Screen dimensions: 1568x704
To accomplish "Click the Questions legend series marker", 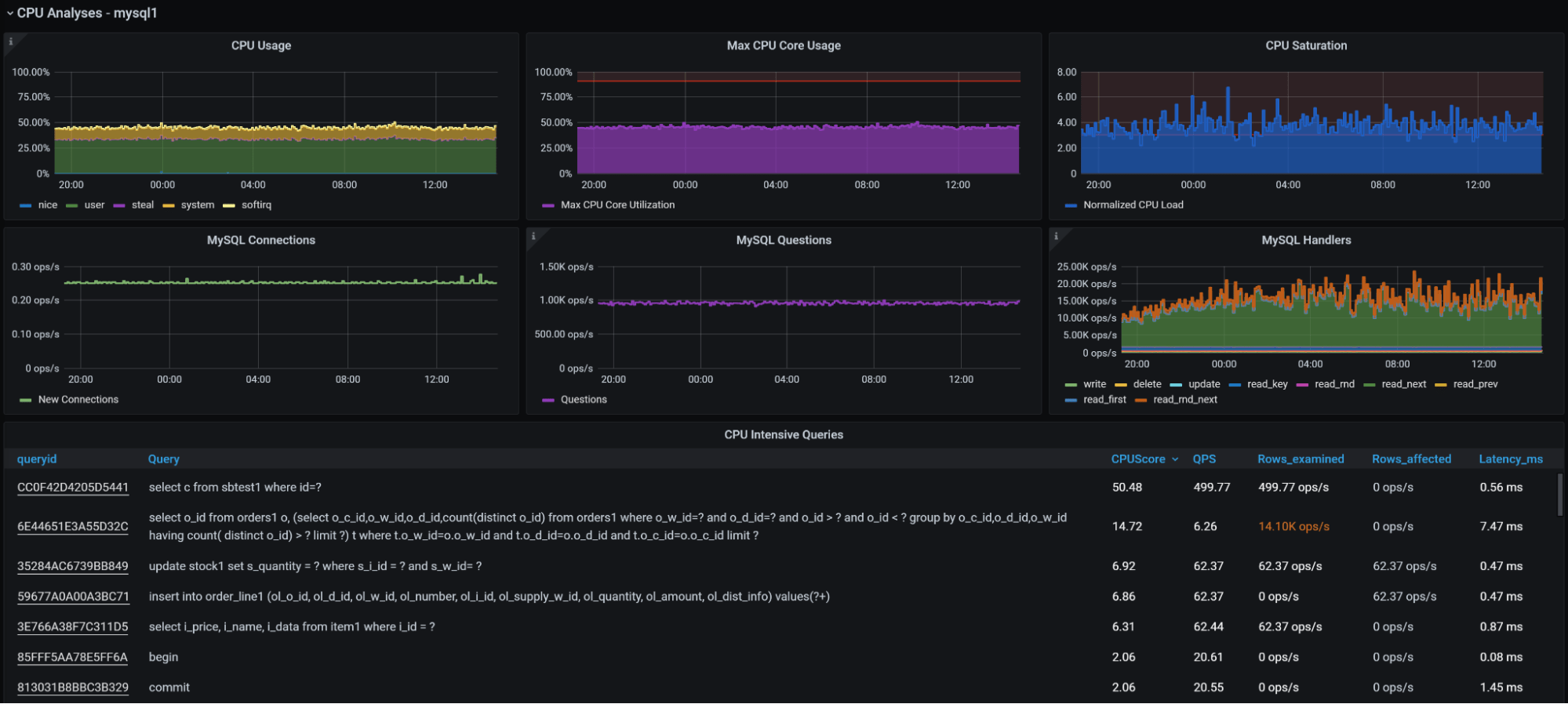I will 548,400.
